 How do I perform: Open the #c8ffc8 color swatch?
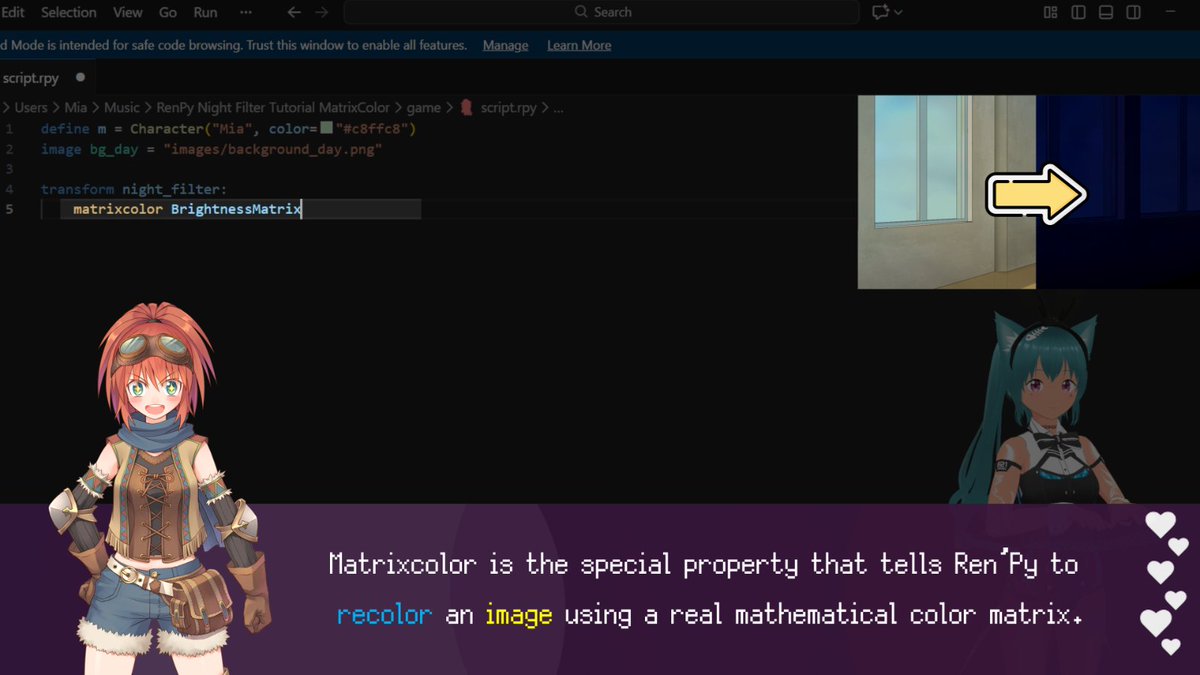tap(326, 129)
